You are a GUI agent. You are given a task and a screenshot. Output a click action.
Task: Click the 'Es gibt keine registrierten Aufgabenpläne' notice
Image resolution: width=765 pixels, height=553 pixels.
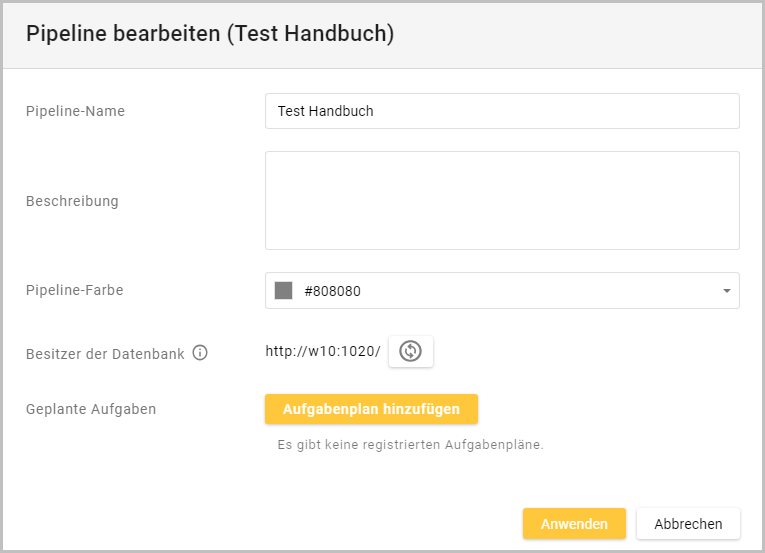click(x=410, y=445)
